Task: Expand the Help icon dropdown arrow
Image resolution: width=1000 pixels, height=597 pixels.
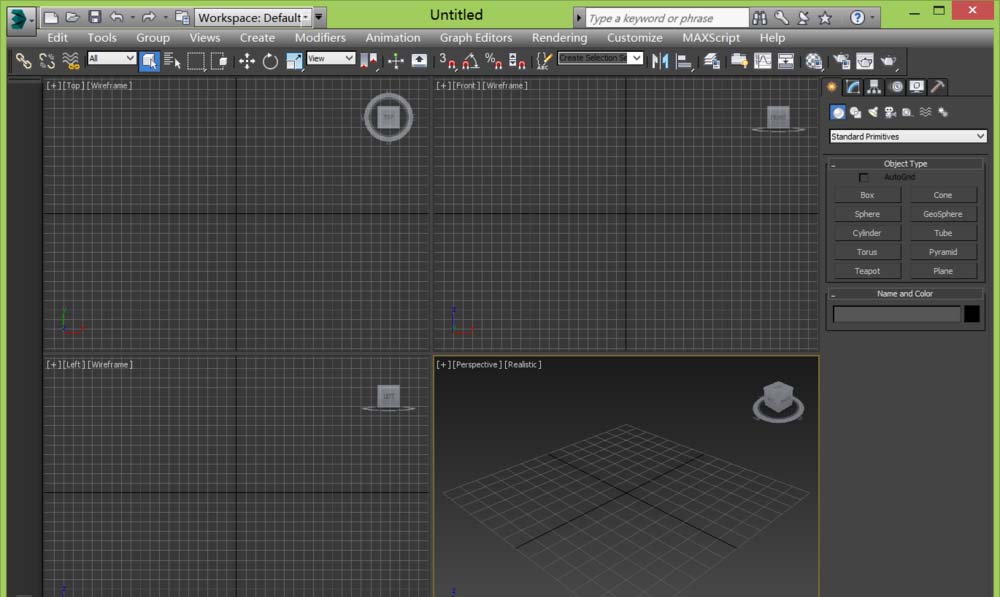Action: (872, 17)
